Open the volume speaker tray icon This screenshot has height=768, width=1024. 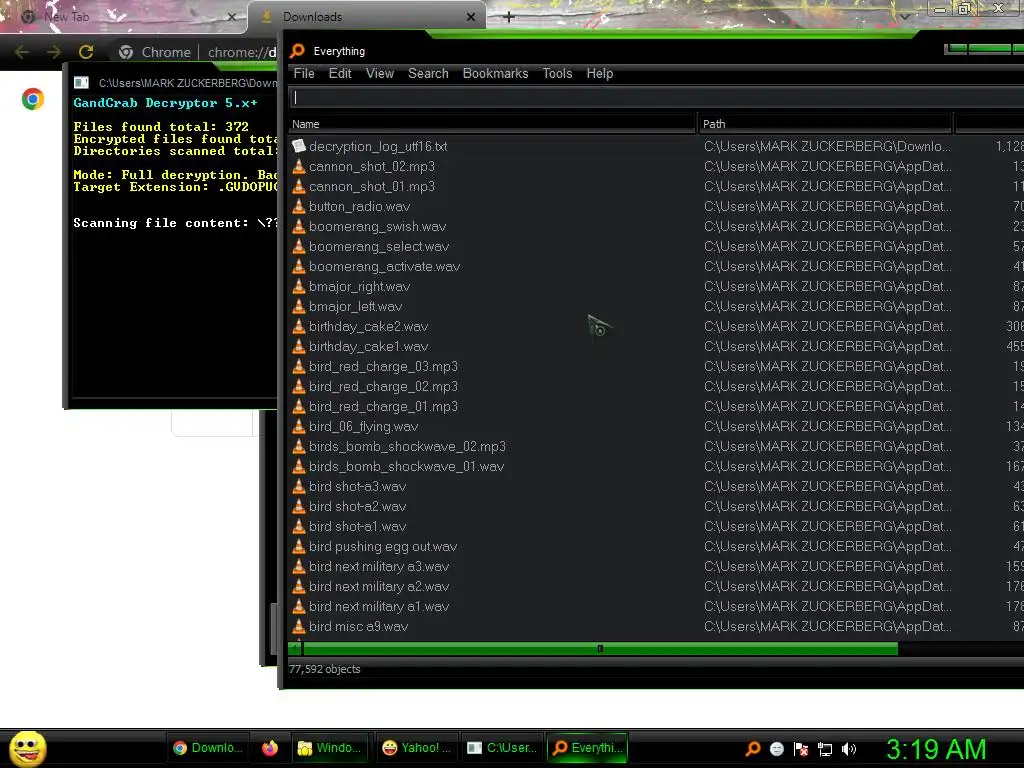[x=849, y=749]
